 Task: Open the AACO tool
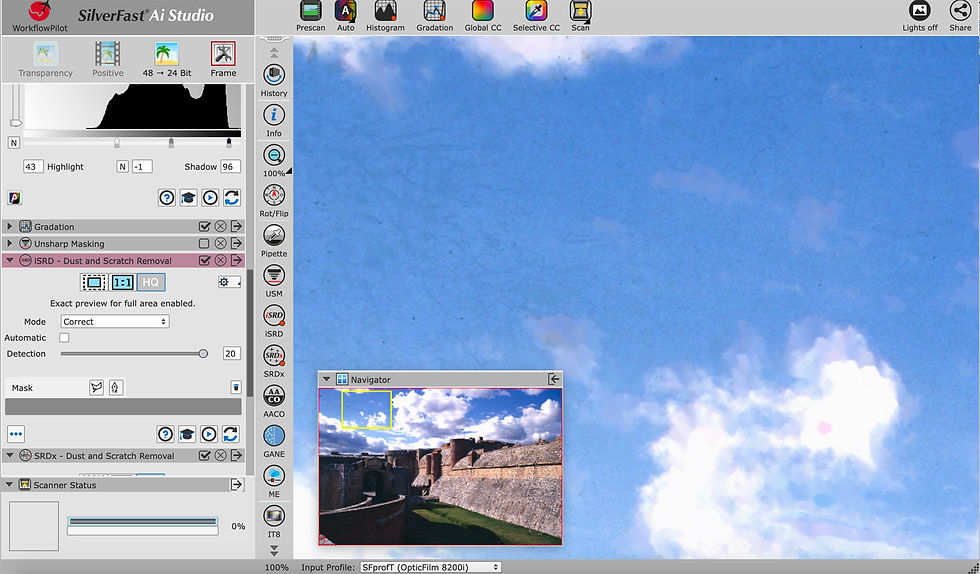274,400
